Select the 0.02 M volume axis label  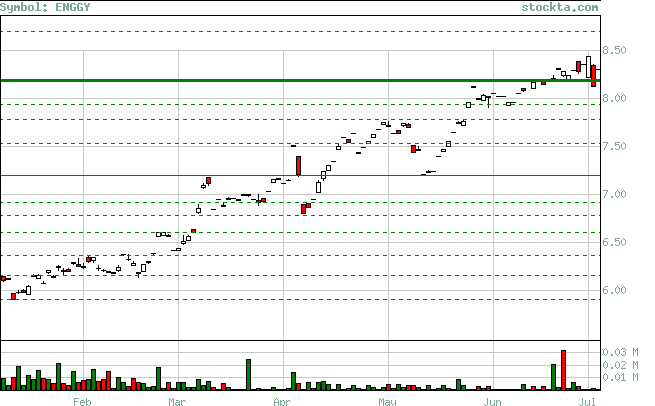click(x=620, y=365)
